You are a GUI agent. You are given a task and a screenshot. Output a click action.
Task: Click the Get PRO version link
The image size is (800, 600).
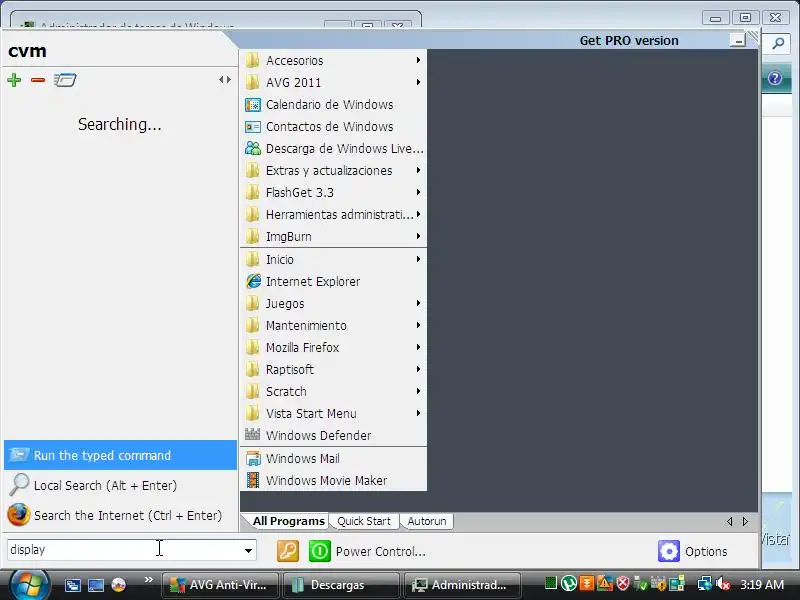[629, 40]
